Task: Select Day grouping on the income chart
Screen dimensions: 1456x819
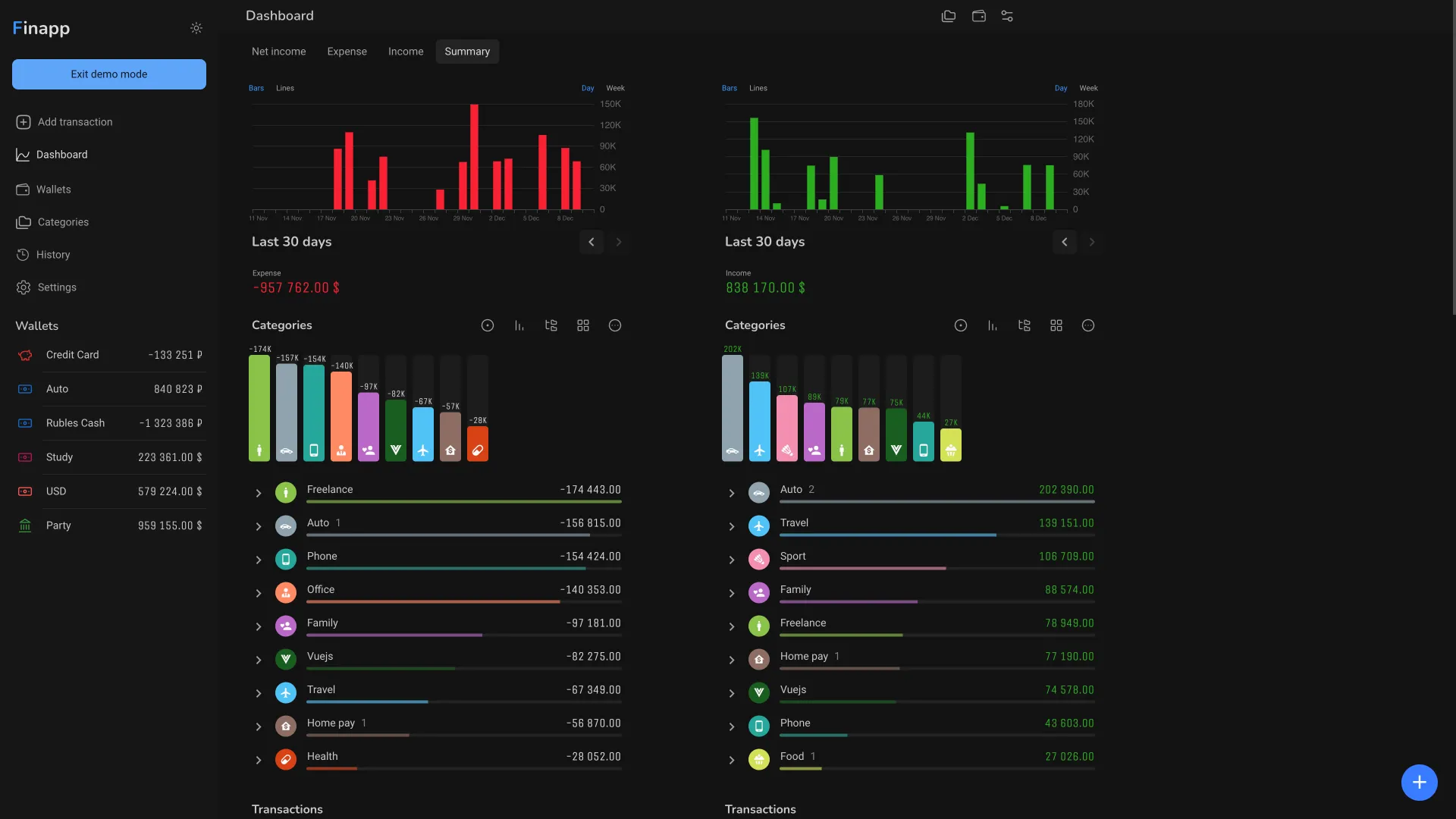Action: (1061, 88)
